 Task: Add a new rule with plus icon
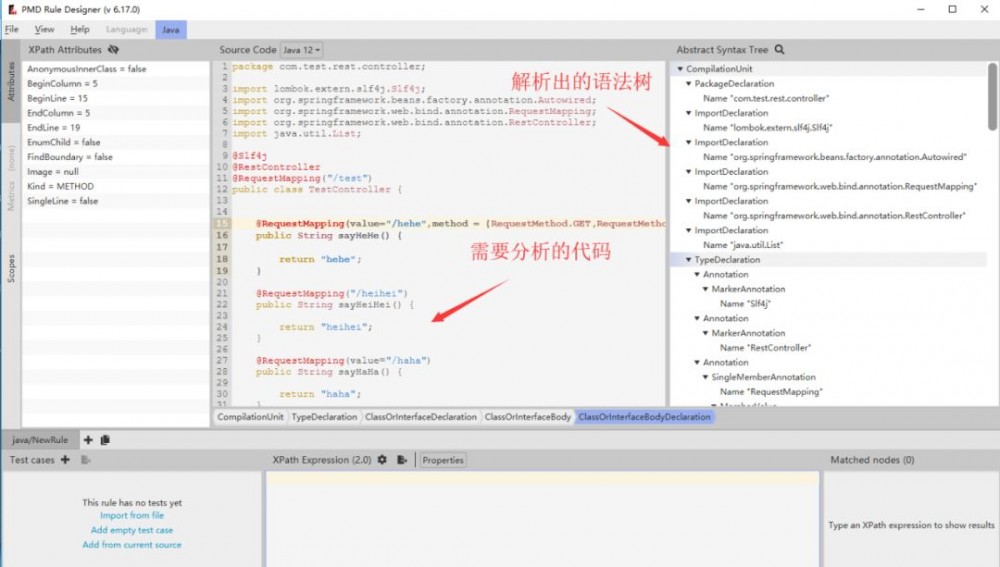[x=88, y=440]
